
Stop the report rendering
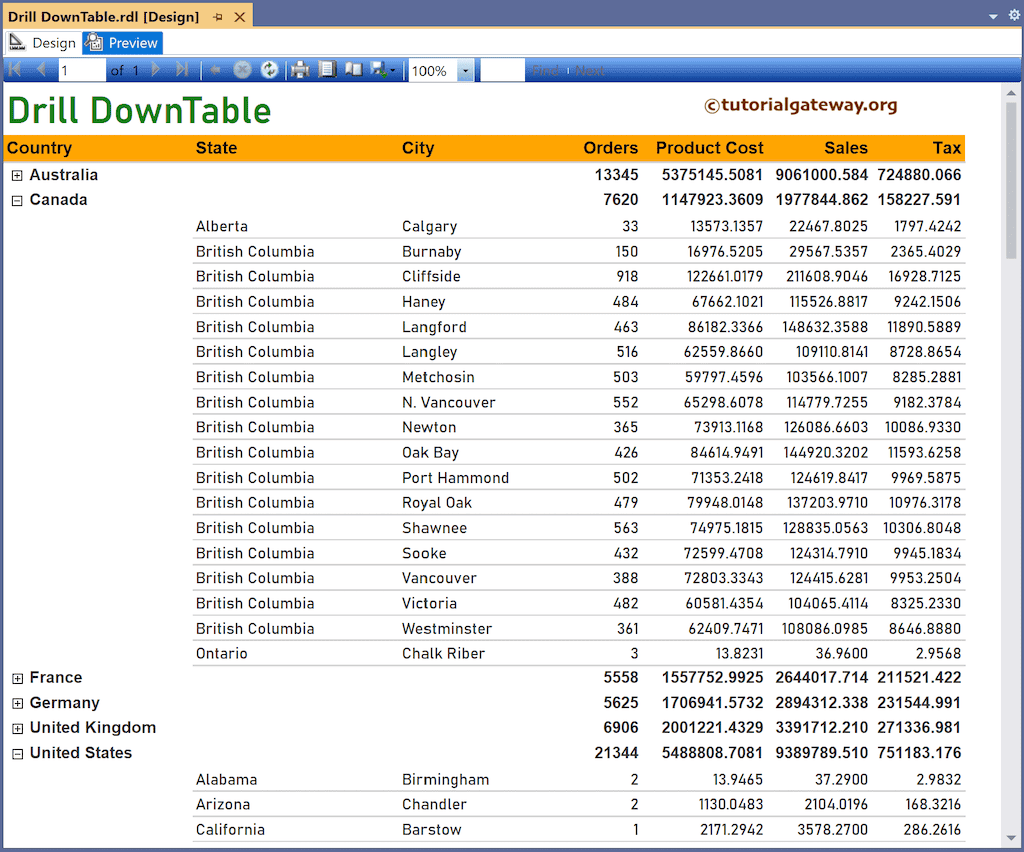coord(242,70)
